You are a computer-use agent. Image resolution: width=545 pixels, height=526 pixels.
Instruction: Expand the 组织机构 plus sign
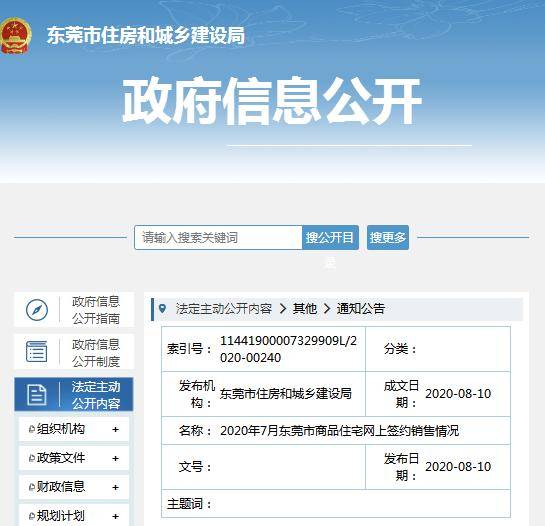[115, 430]
